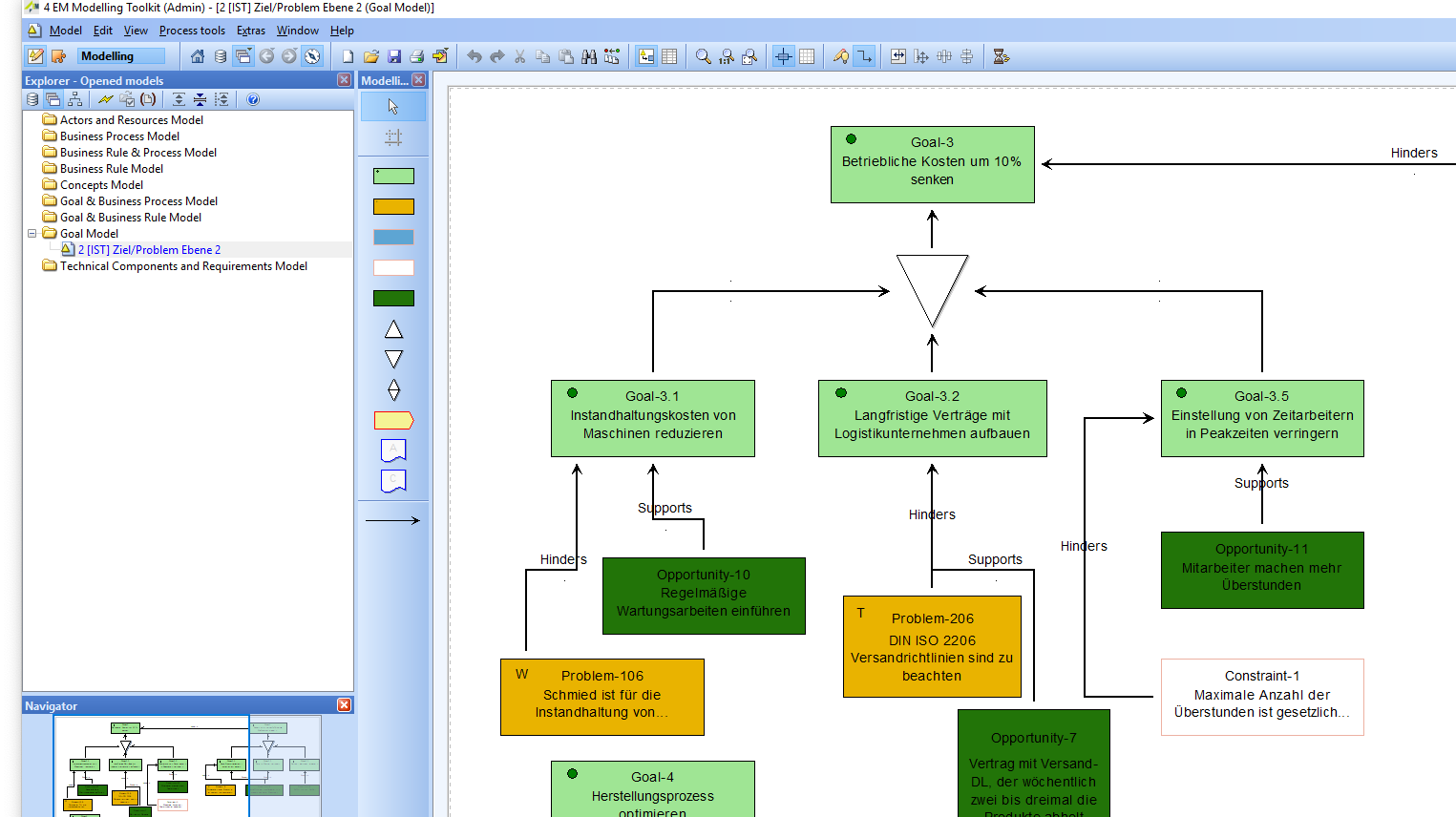1456x817 pixels.
Task: Collapse the Goal Model tree folder
Action: (x=32, y=233)
